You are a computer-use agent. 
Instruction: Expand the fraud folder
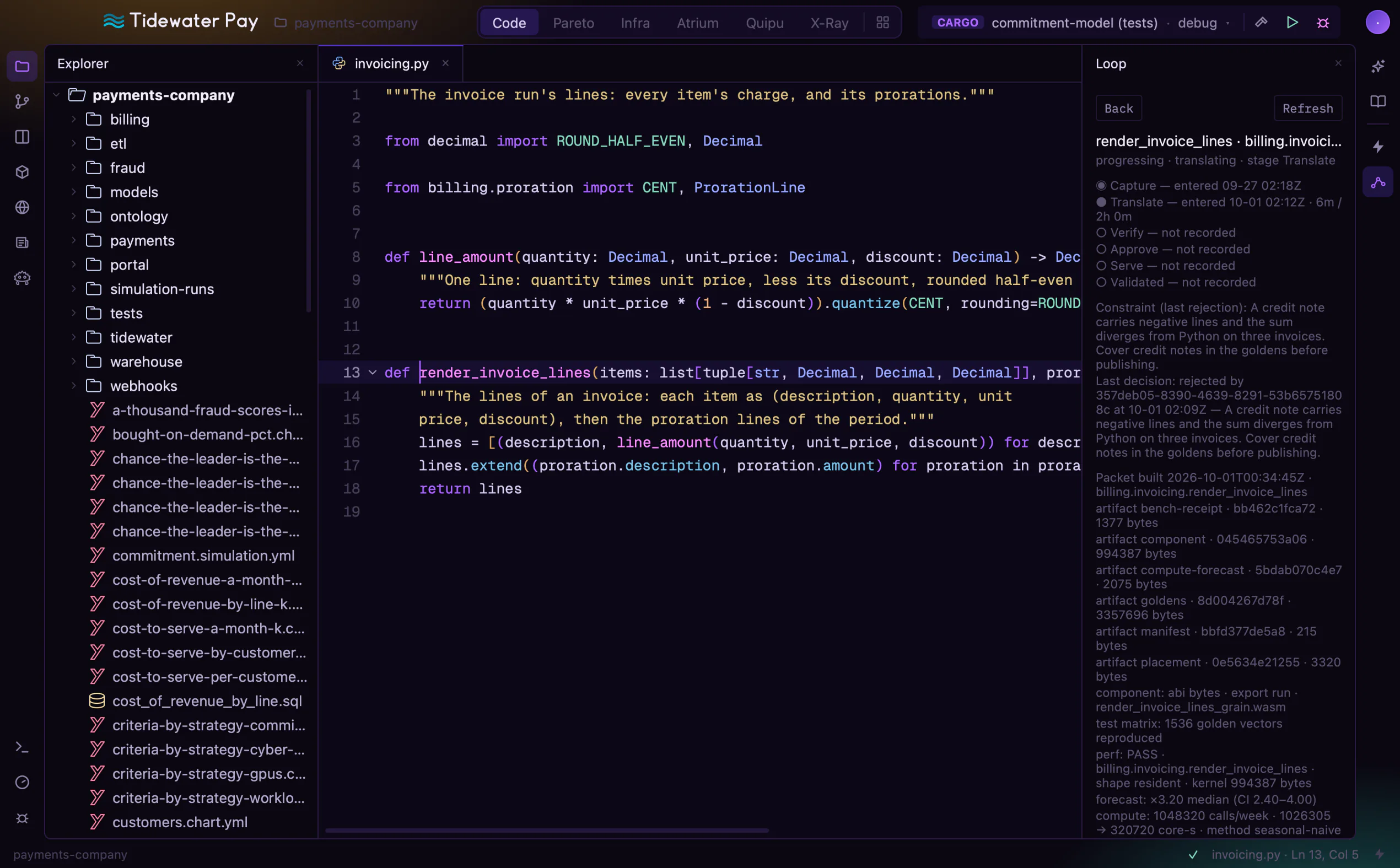(x=73, y=168)
